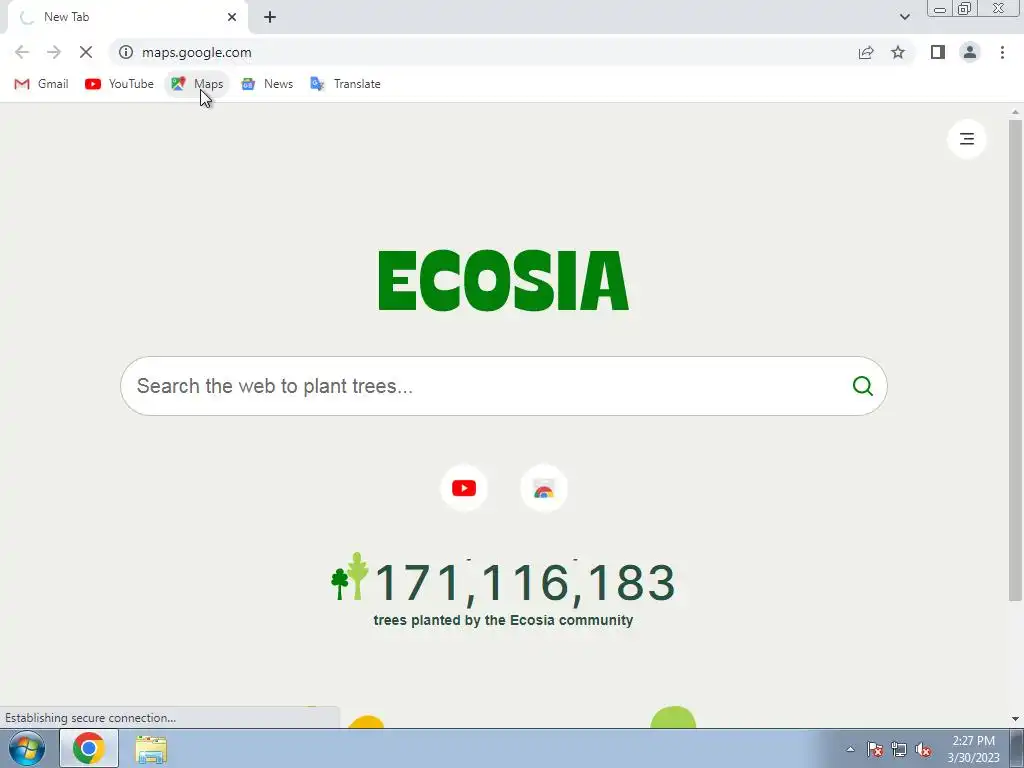Open Action Center flag icon
This screenshot has height=768, width=1024.
pyautogui.click(x=875, y=749)
